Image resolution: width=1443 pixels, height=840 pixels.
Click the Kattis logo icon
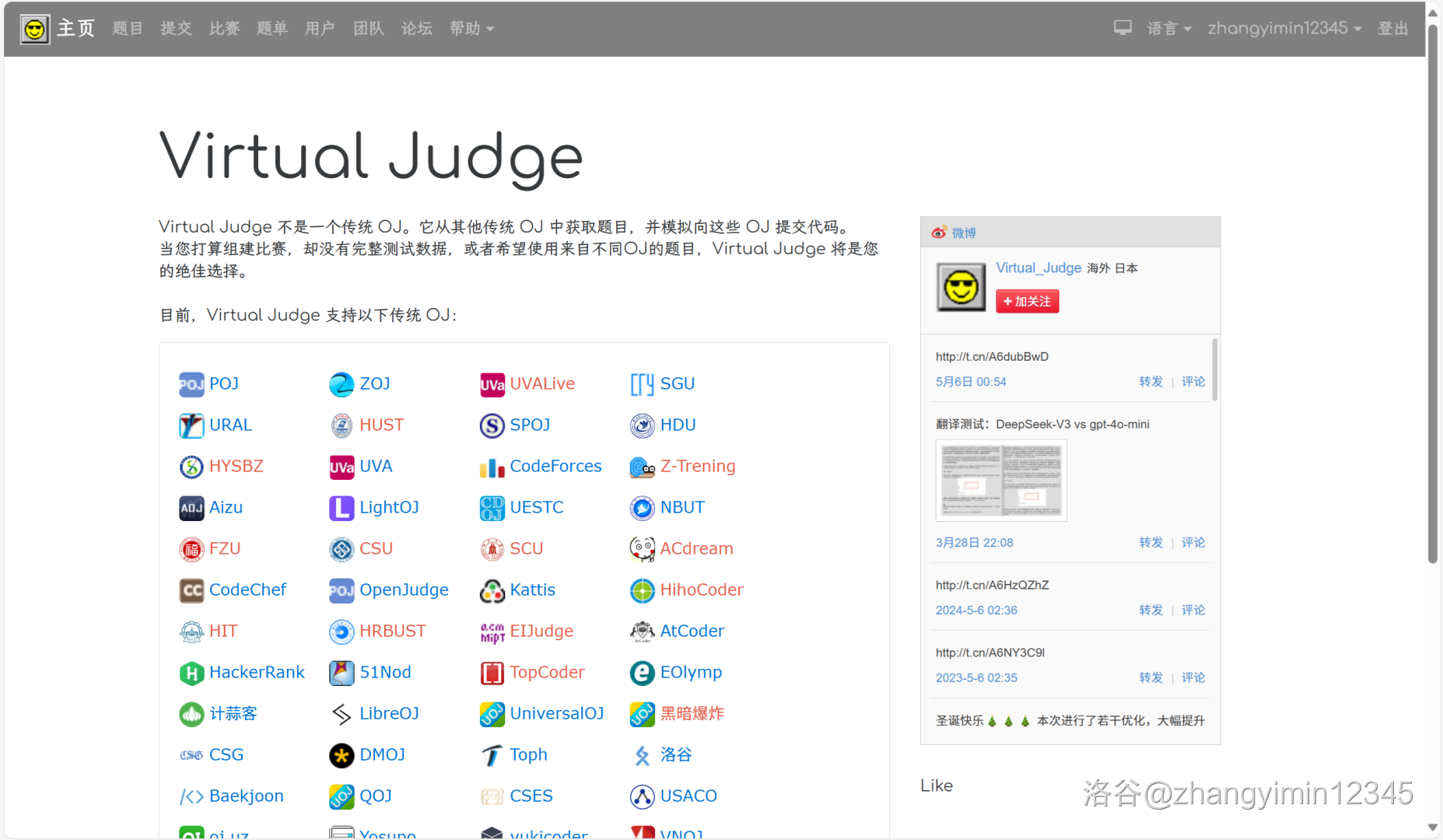click(492, 590)
